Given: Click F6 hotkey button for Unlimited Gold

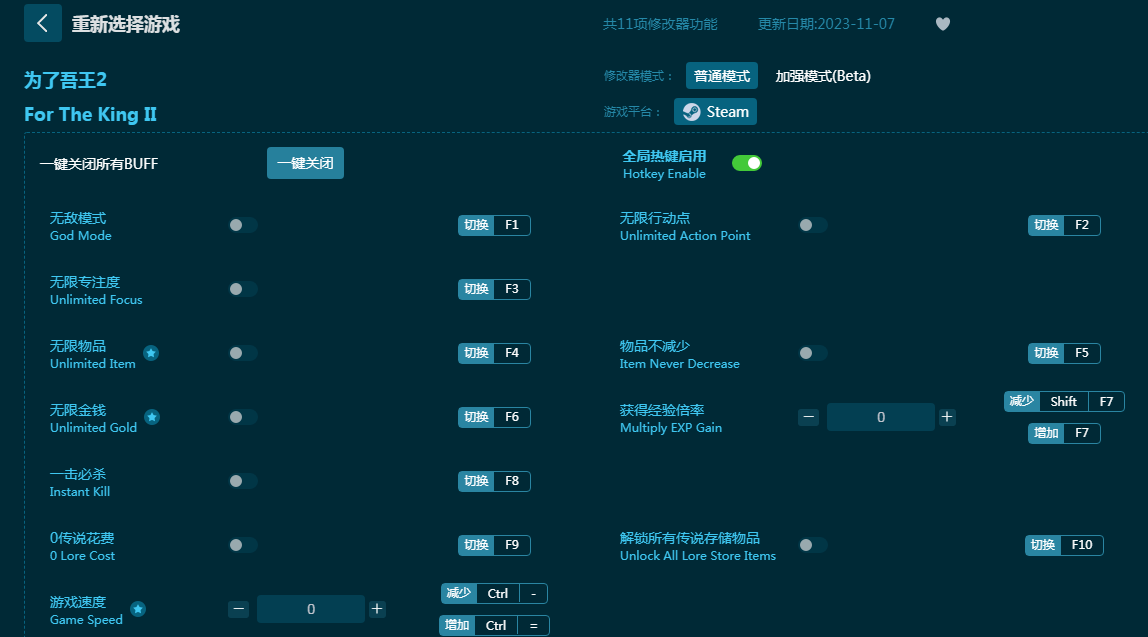Looking at the screenshot, I should click(x=494, y=417).
